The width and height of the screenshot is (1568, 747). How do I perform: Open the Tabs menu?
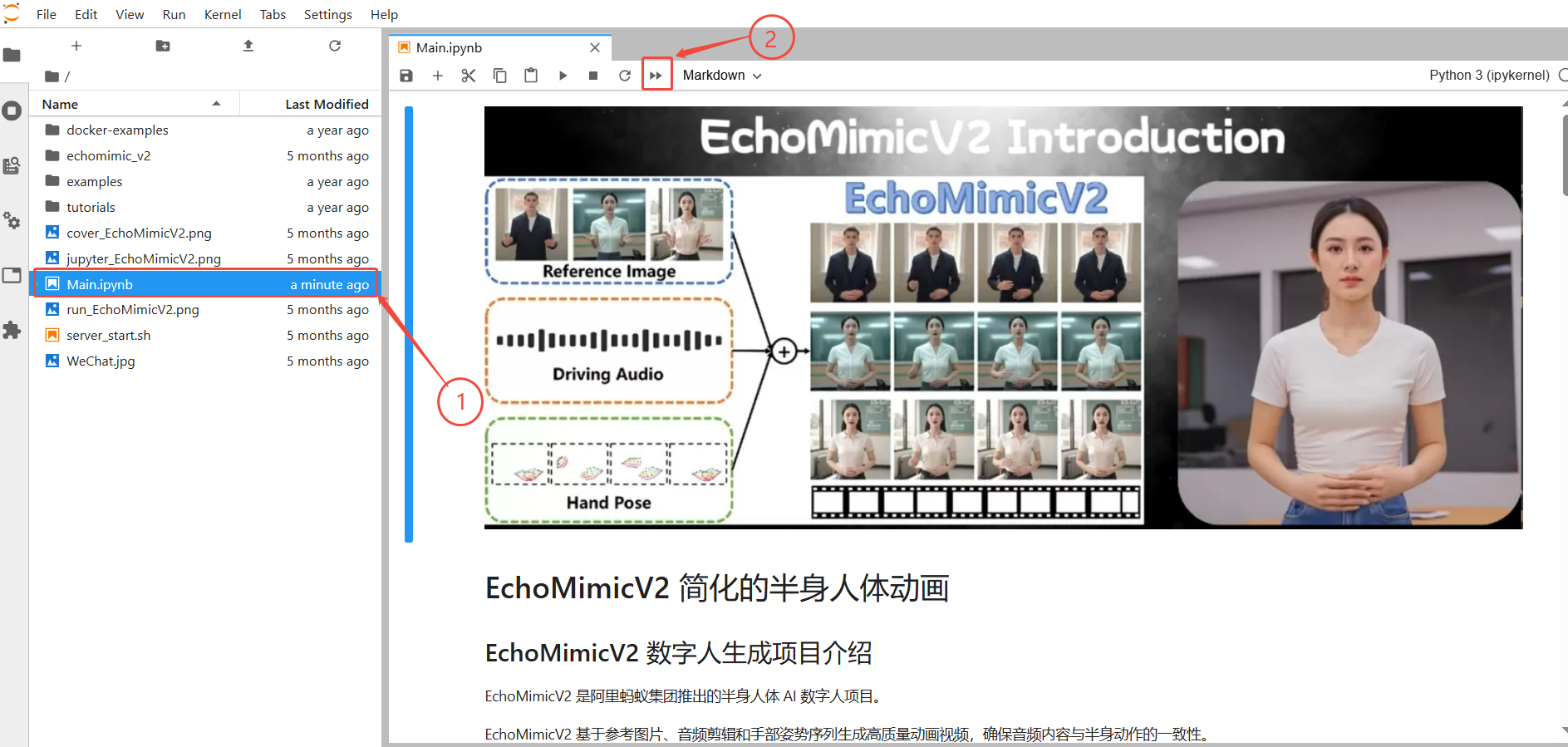pyautogui.click(x=273, y=14)
